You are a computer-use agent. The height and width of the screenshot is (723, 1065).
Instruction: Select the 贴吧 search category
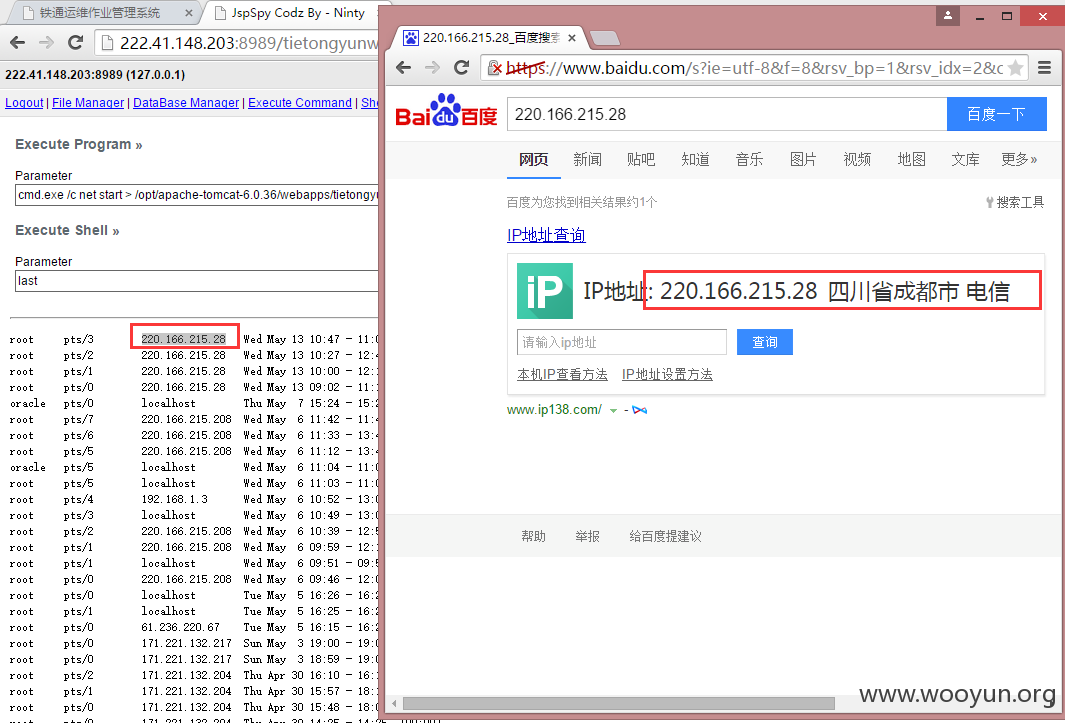641,160
